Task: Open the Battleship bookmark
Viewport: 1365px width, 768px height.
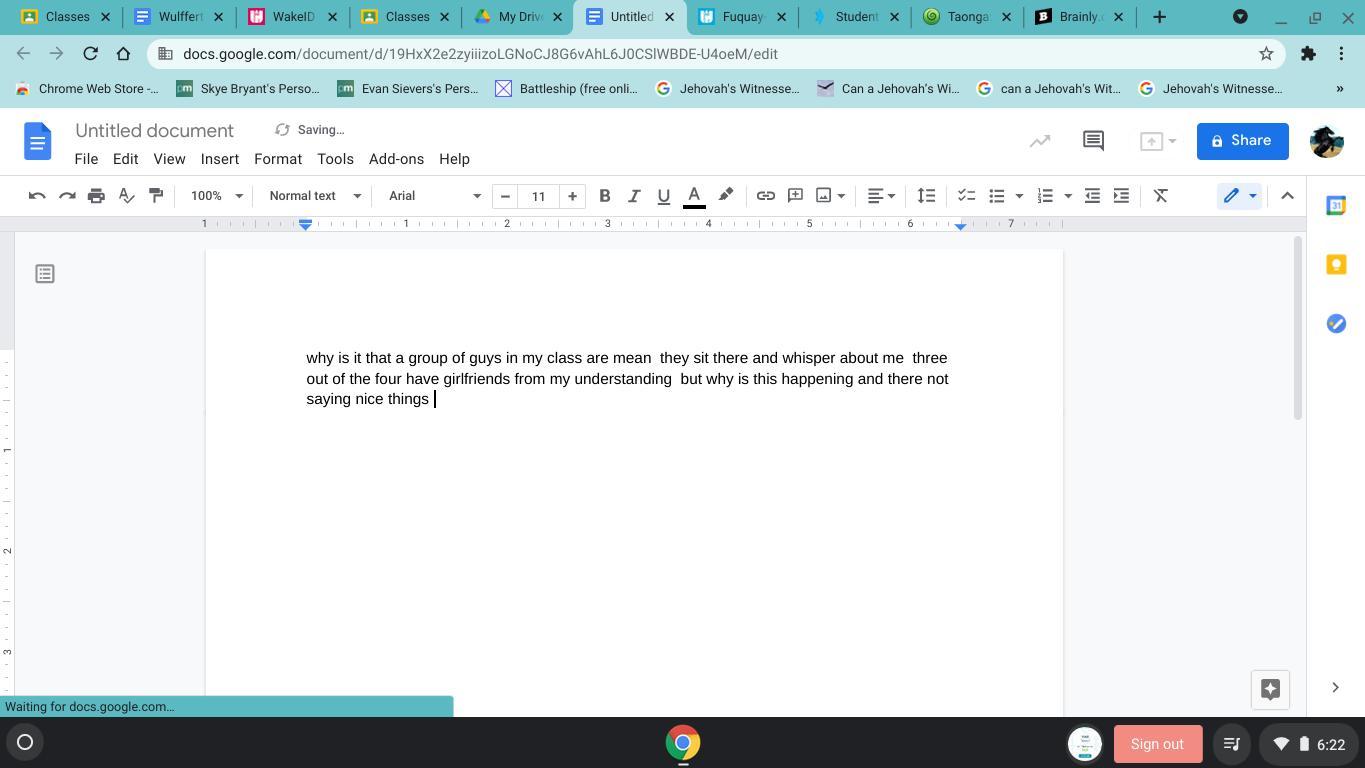Action: 566,89
